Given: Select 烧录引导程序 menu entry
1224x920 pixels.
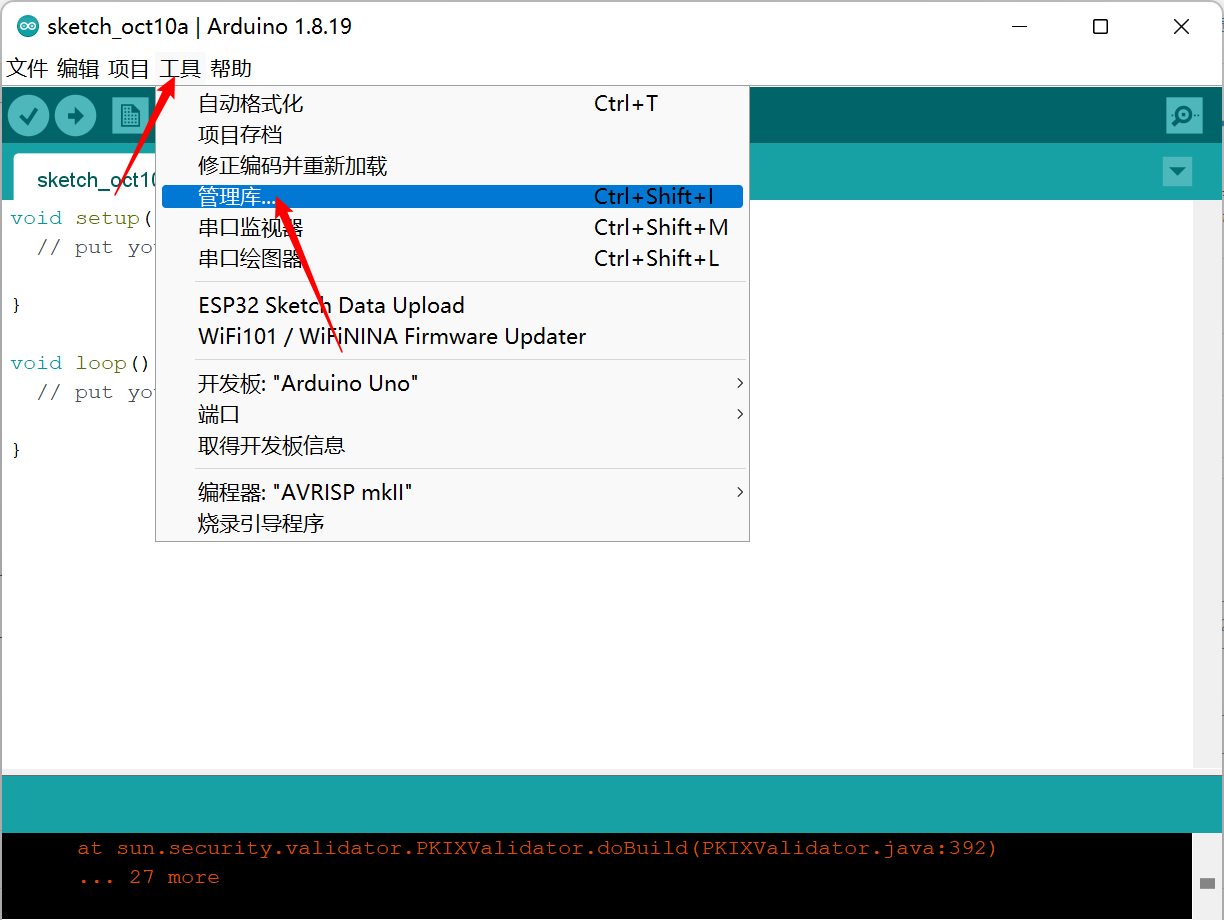Looking at the screenshot, I should [452, 523].
